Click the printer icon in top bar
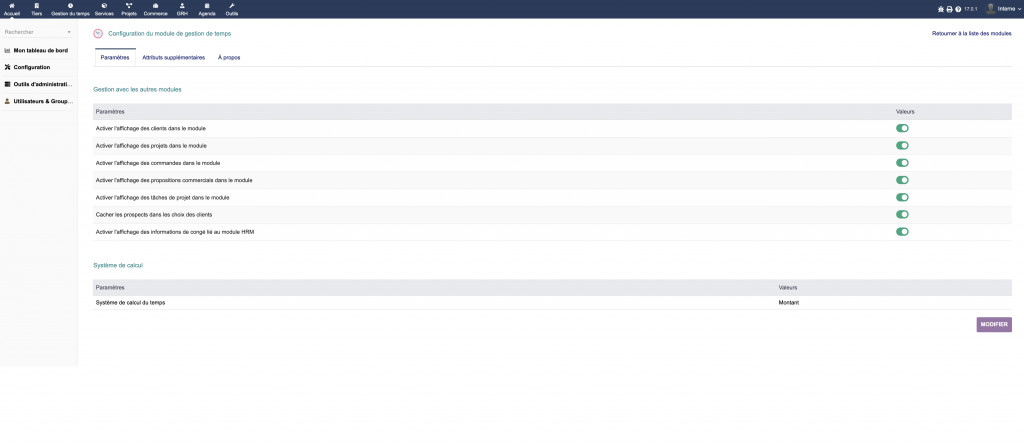The image size is (1024, 448). (950, 9)
